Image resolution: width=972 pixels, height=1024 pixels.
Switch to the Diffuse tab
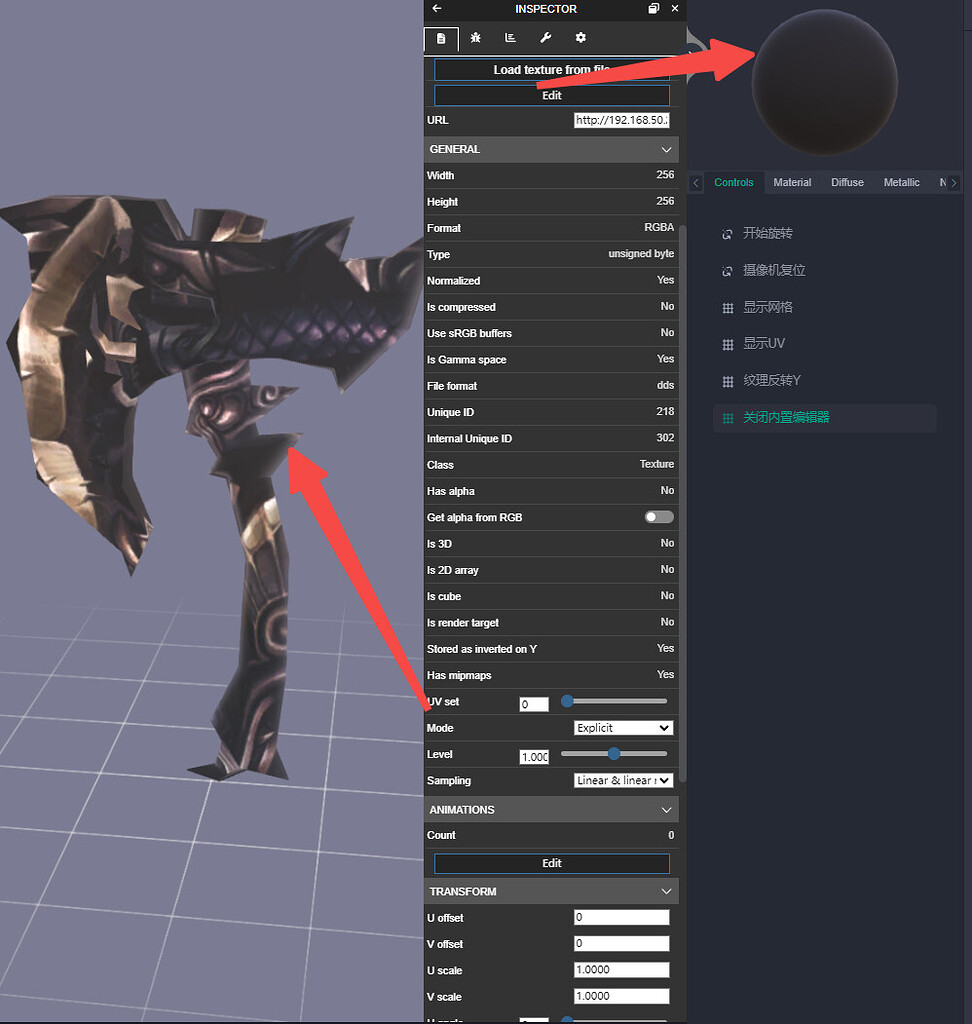847,182
